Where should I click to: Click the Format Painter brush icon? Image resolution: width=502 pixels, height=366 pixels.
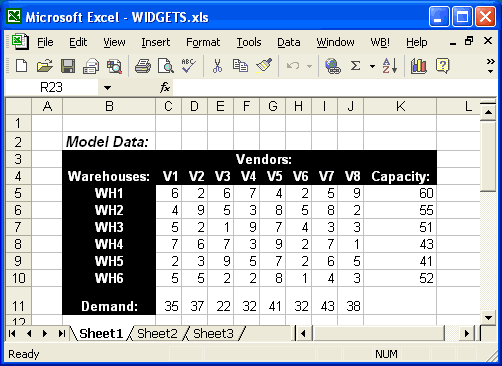tap(264, 66)
